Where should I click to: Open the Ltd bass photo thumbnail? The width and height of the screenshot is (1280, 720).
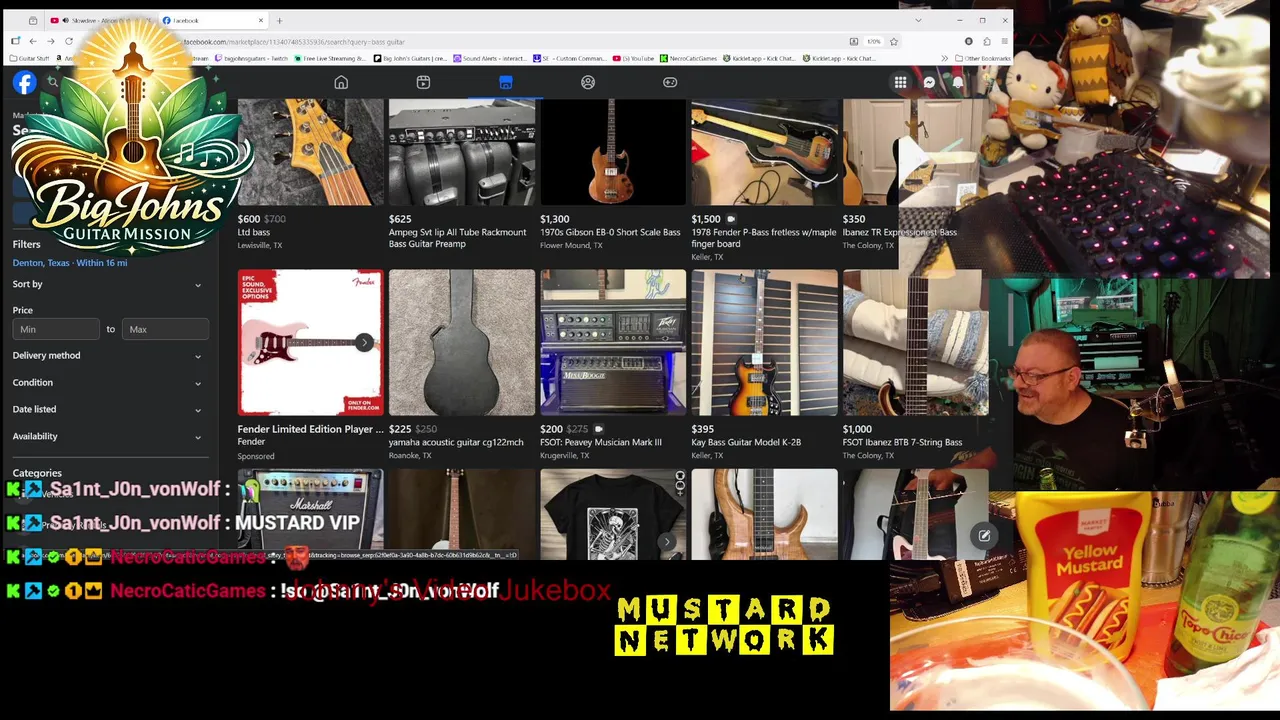tap(310, 152)
